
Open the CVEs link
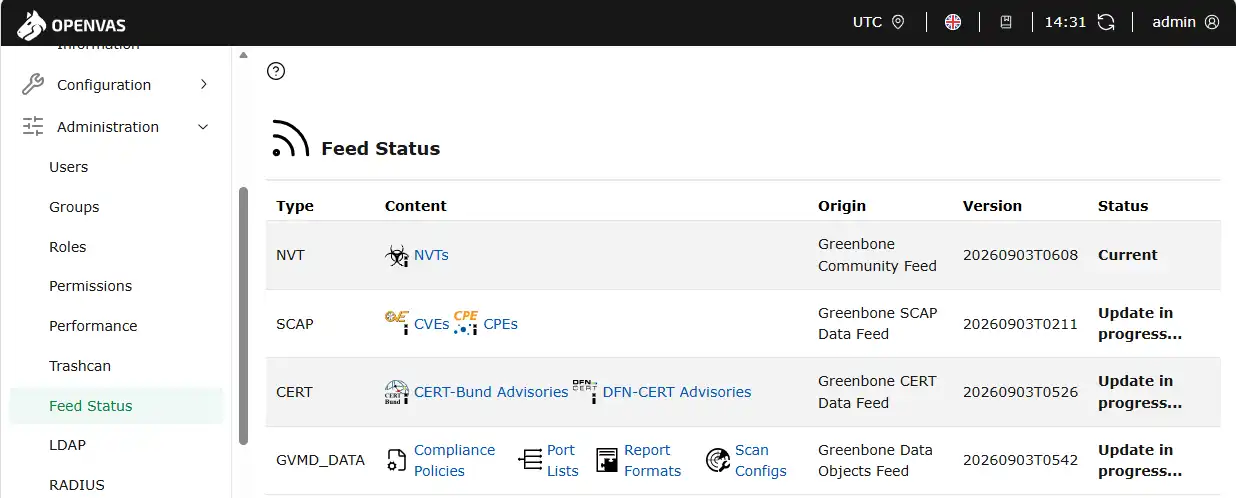point(432,324)
